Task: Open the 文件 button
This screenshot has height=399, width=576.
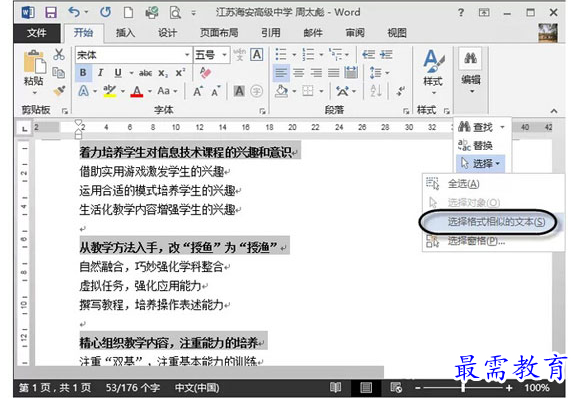Action: (37, 33)
